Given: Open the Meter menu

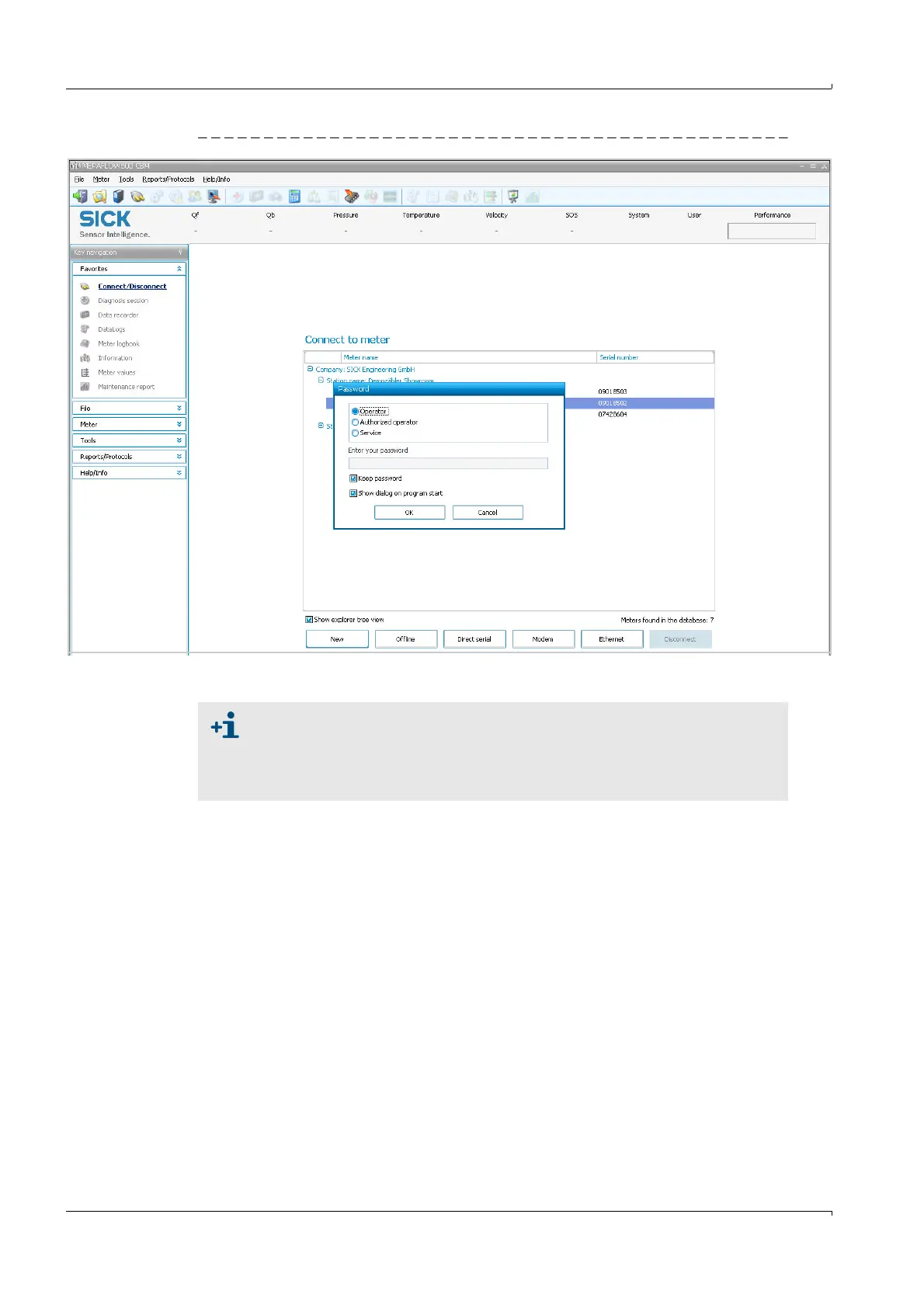Looking at the screenshot, I should 101,179.
